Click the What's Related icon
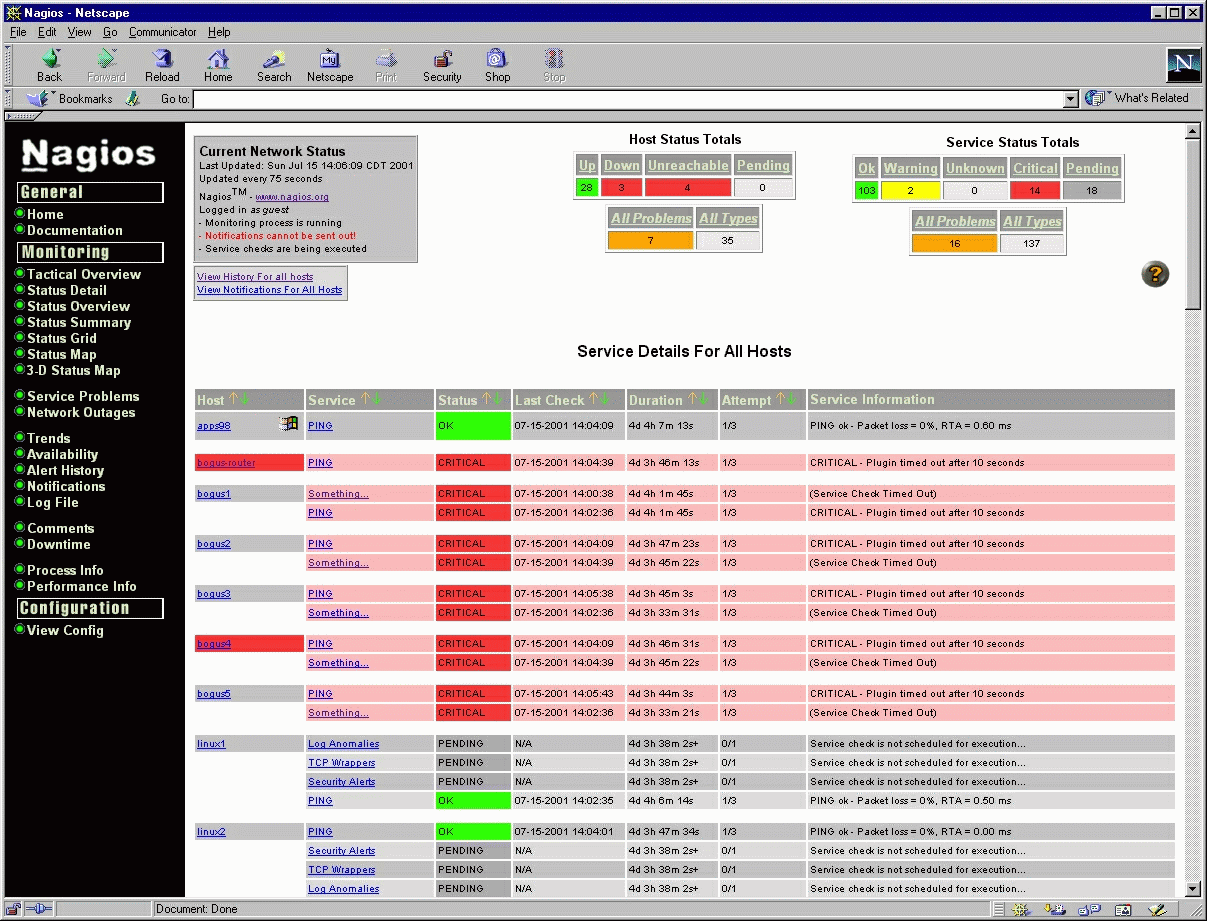Viewport: 1207px width, 921px height. [1096, 98]
